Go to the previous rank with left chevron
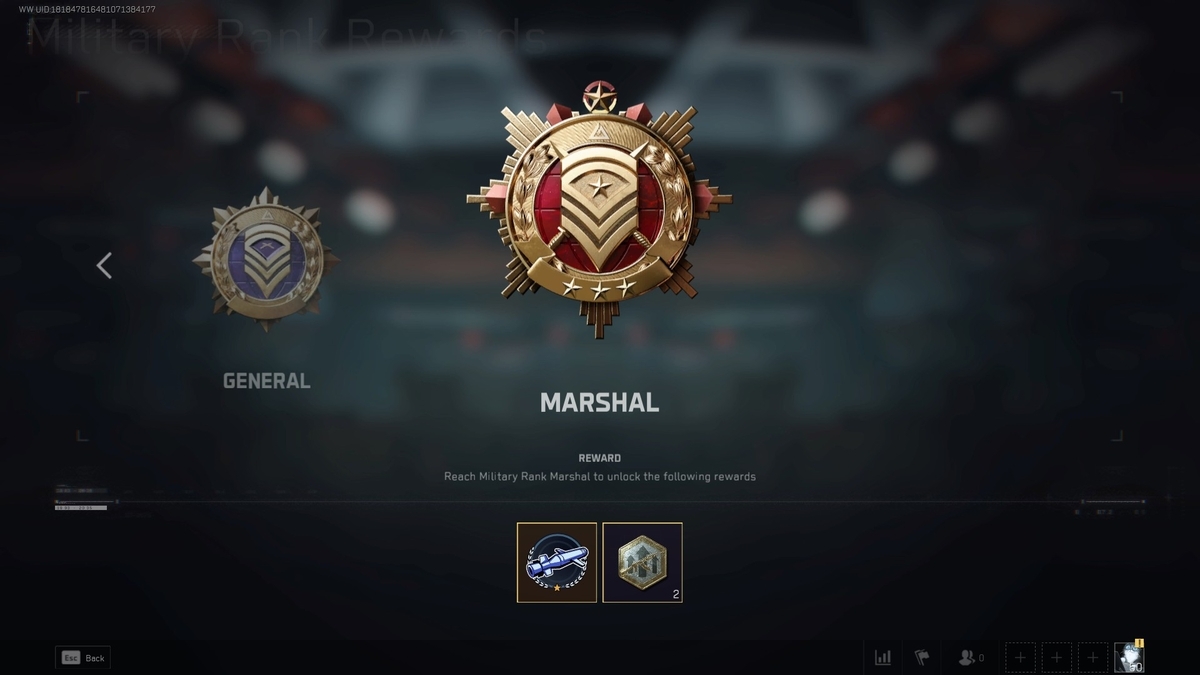Viewport: 1200px width, 675px height. pyautogui.click(x=104, y=265)
